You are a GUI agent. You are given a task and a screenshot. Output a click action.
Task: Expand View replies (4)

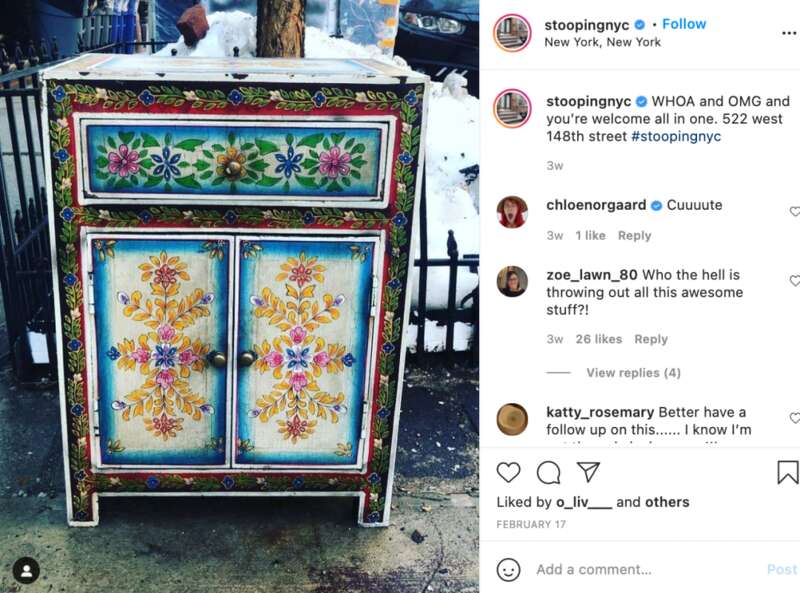pyautogui.click(x=633, y=373)
